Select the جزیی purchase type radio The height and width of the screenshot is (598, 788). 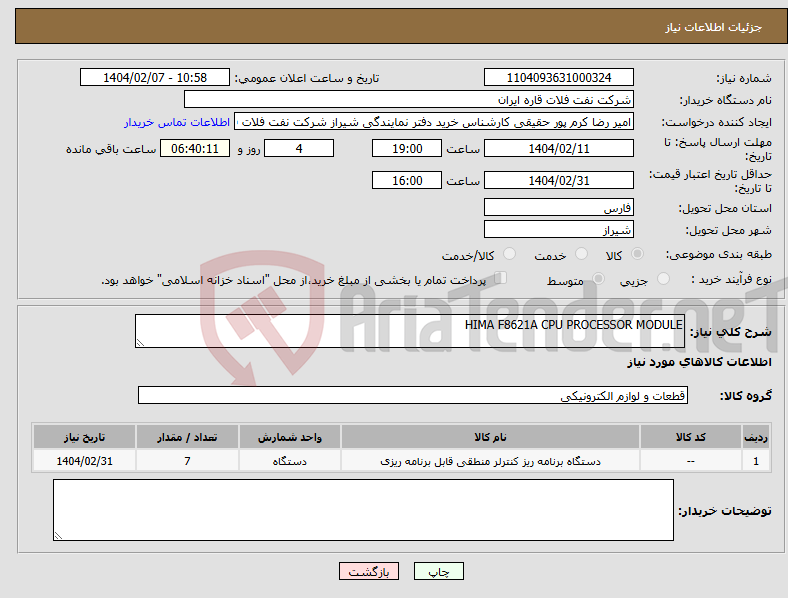coord(663,279)
